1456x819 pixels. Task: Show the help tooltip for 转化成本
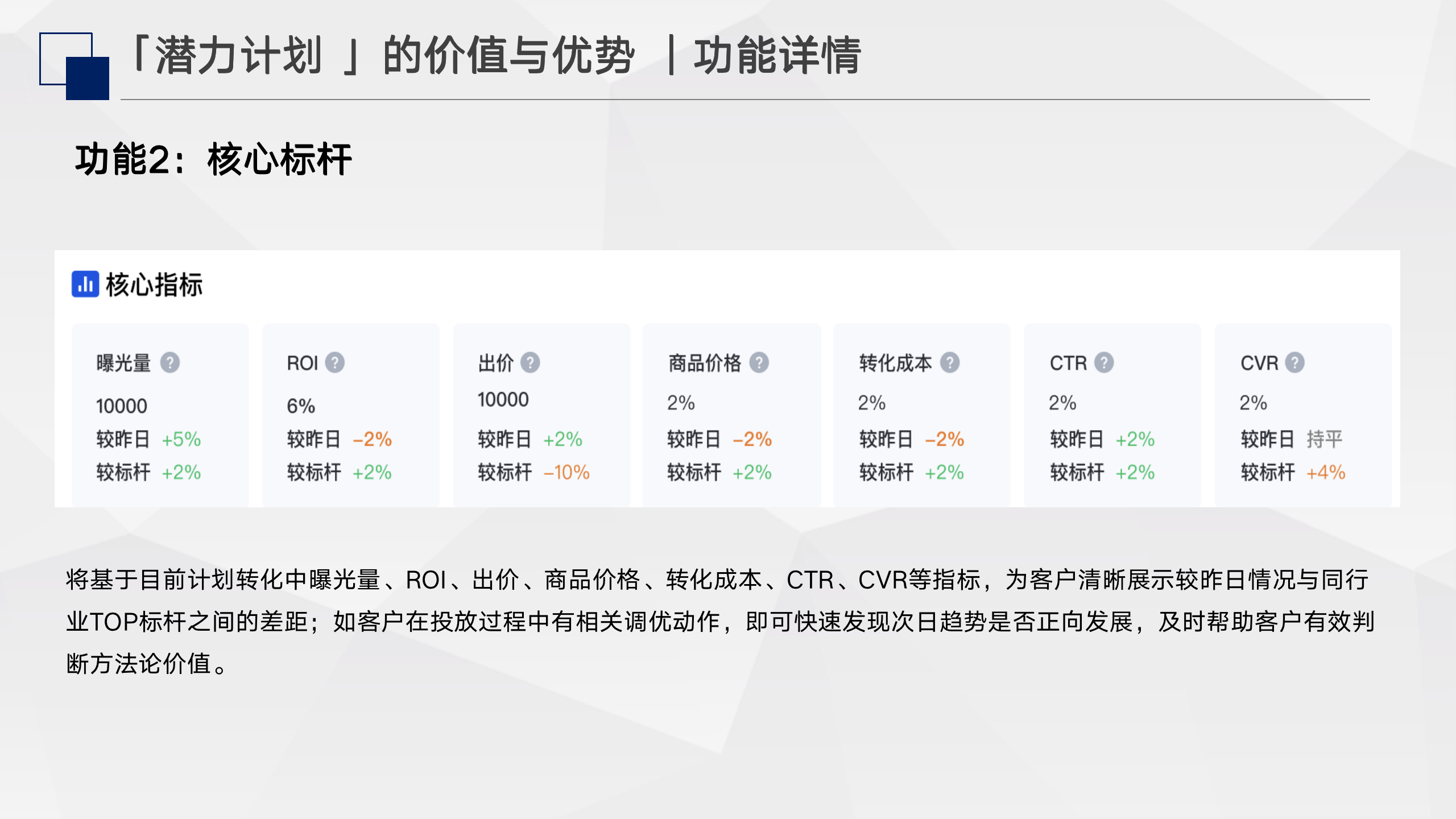[949, 362]
